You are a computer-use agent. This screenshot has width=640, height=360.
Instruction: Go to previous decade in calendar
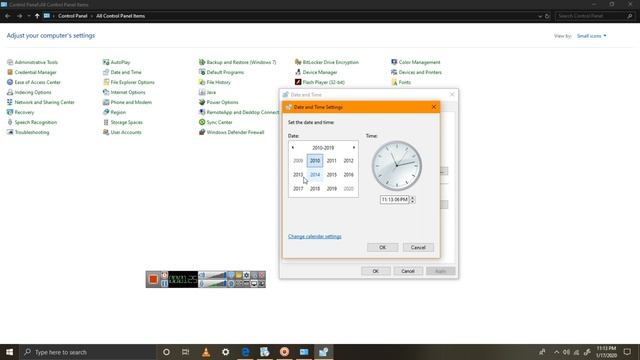click(293, 148)
